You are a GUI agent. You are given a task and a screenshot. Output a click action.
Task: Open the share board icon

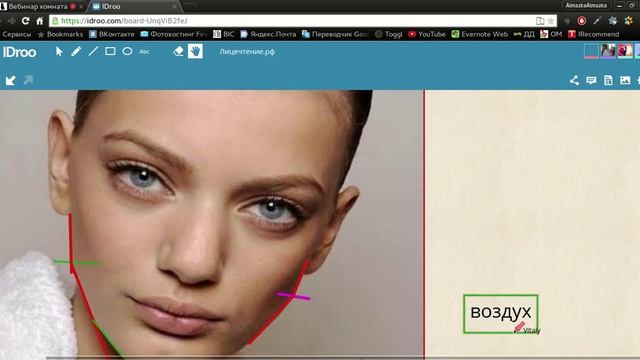point(574,80)
